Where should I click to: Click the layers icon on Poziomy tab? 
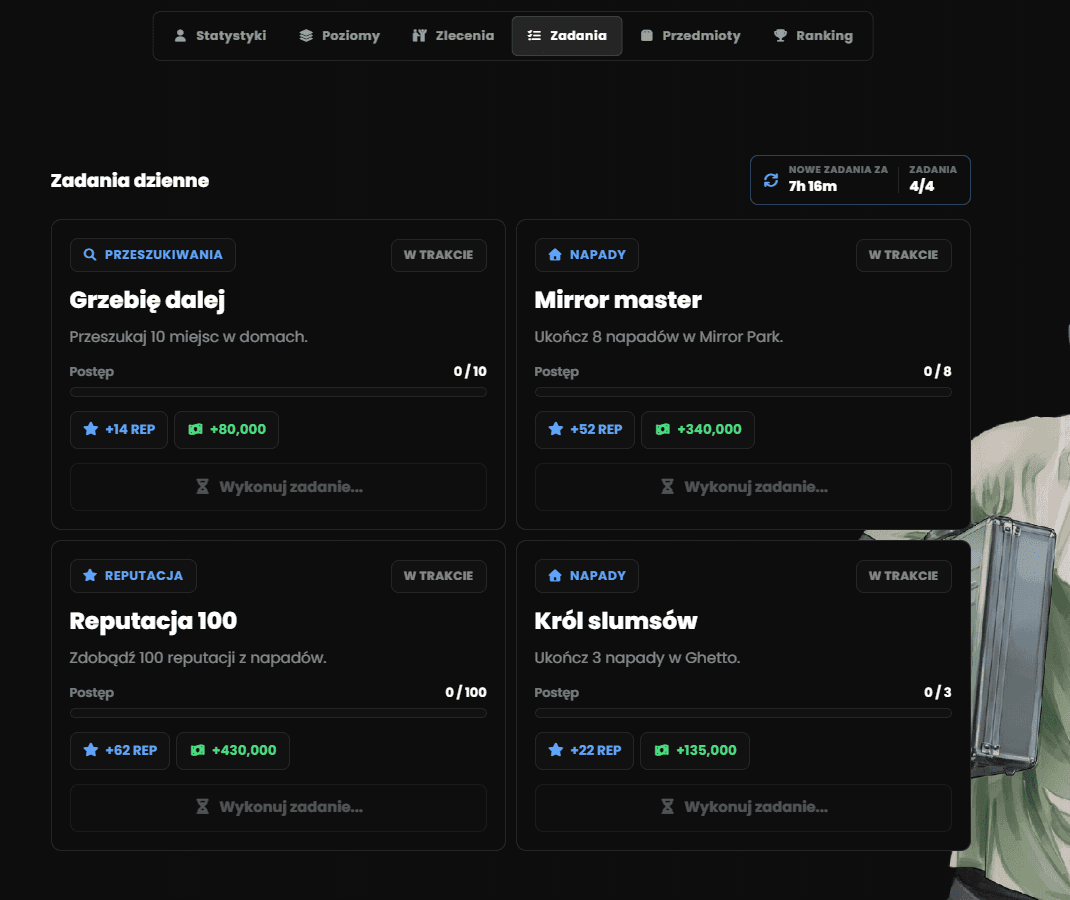pos(306,35)
